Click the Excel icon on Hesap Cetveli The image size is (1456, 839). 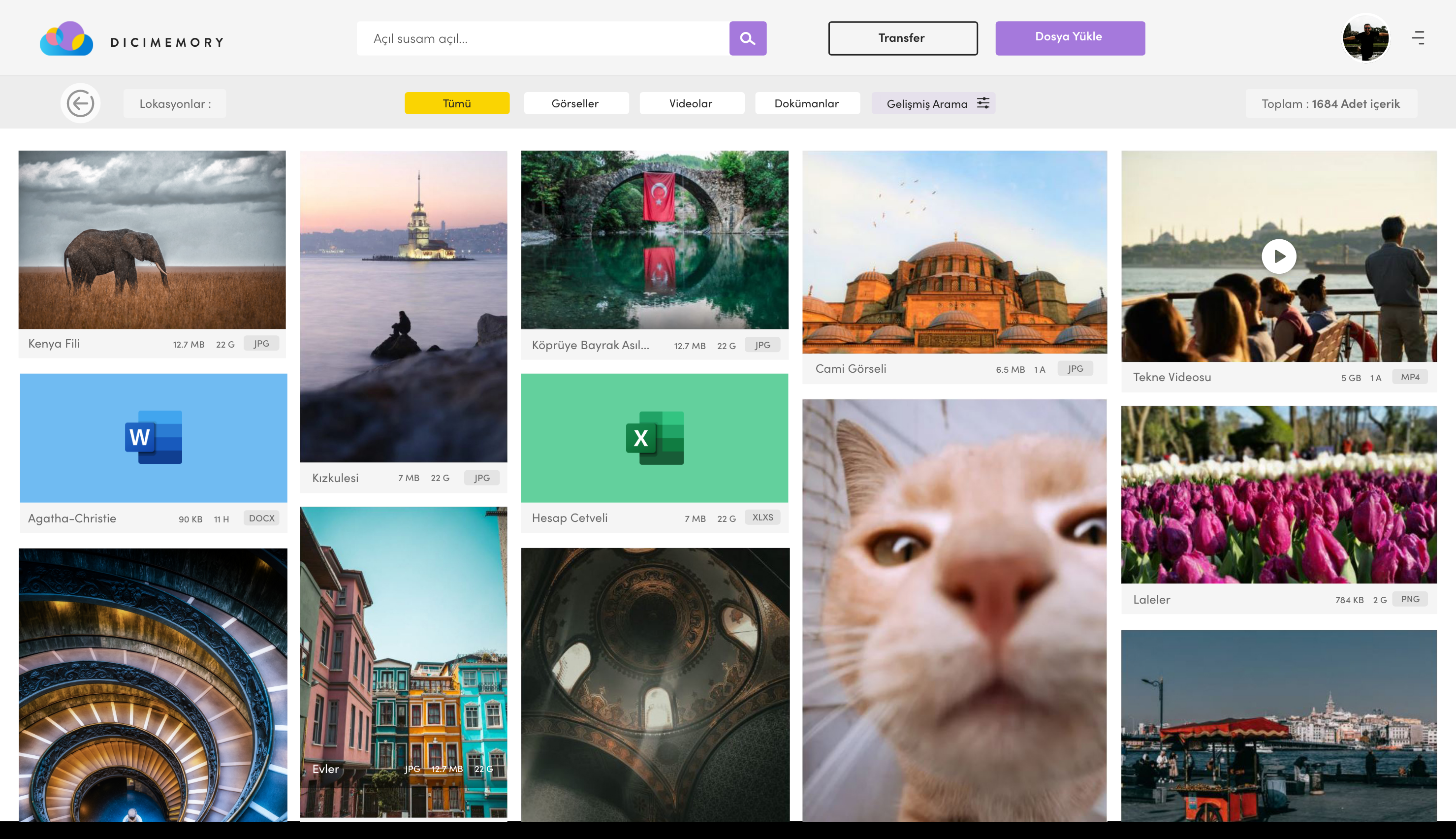(655, 438)
